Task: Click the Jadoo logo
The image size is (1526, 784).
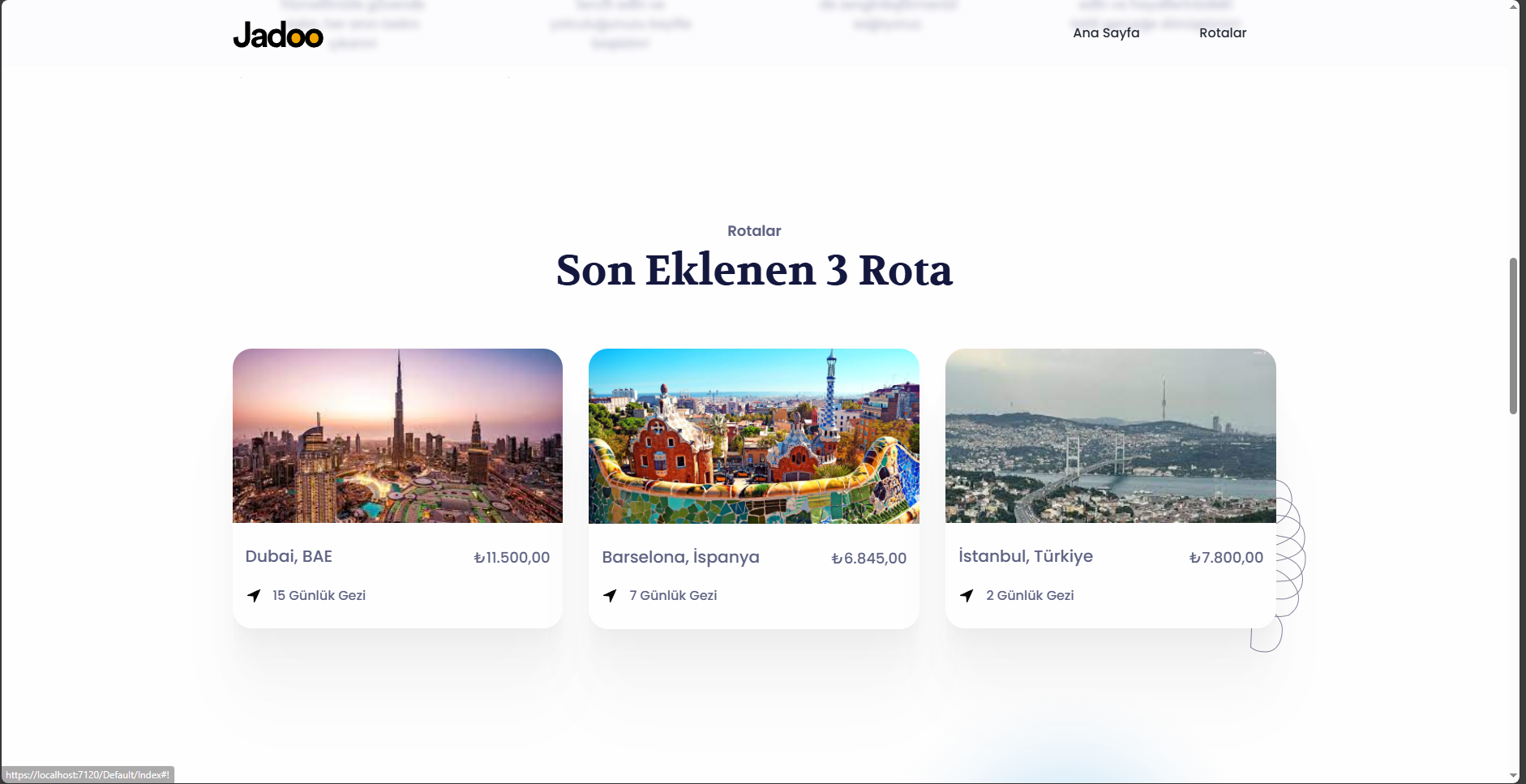Action: (278, 35)
